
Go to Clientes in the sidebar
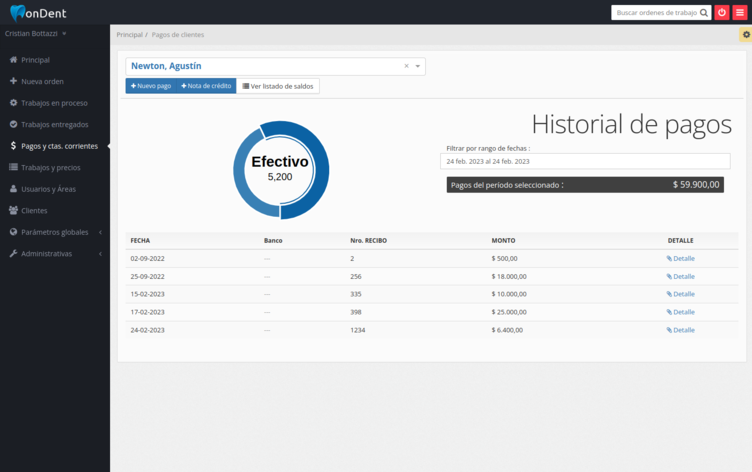tap(34, 211)
